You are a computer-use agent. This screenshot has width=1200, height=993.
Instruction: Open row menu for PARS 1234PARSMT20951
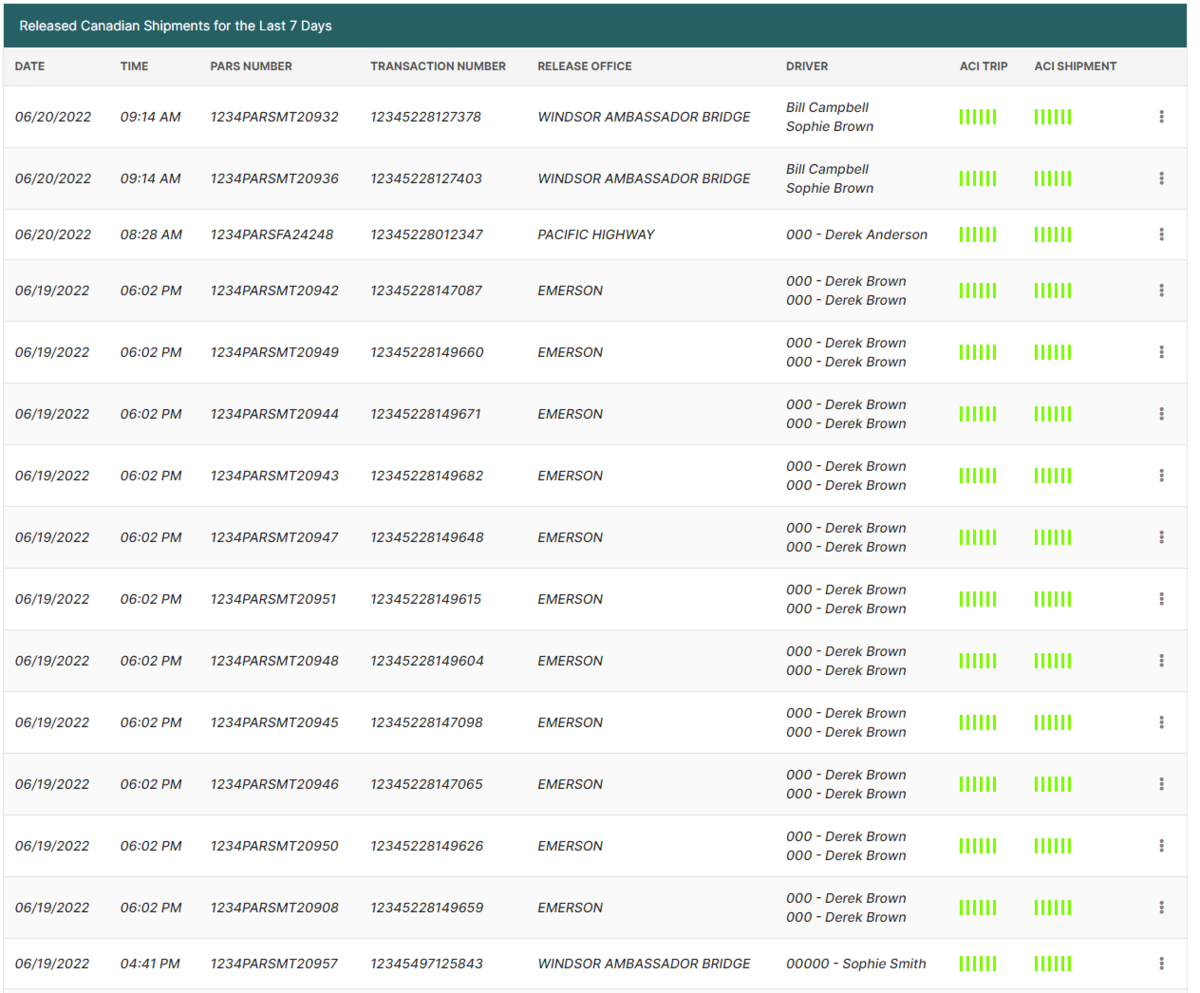tap(1161, 599)
